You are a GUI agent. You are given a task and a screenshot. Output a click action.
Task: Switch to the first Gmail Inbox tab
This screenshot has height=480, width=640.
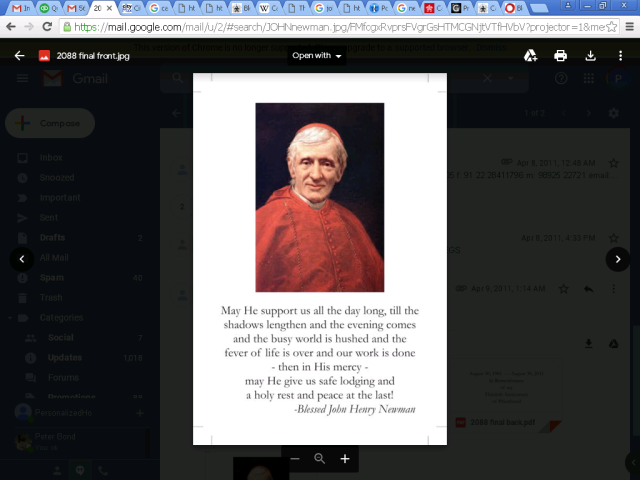pos(21,8)
